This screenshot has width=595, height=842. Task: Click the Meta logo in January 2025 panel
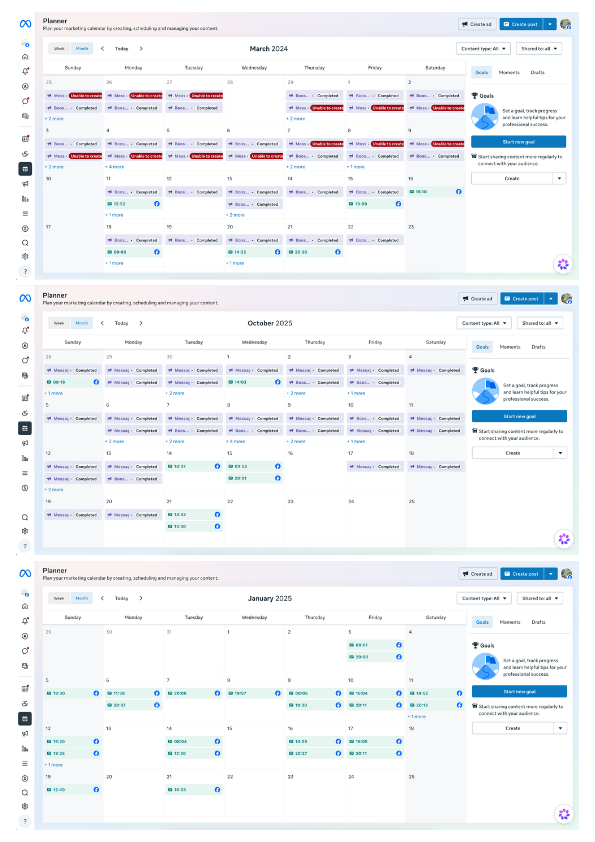[x=25, y=574]
